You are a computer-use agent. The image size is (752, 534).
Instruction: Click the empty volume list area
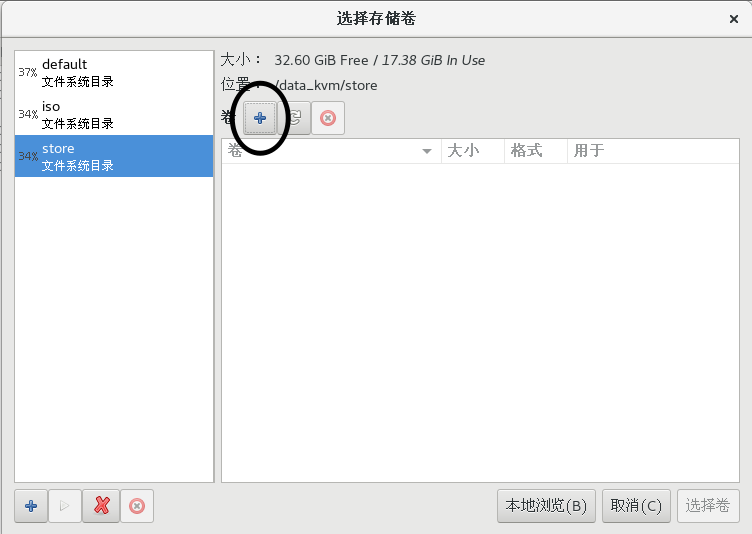coord(480,320)
